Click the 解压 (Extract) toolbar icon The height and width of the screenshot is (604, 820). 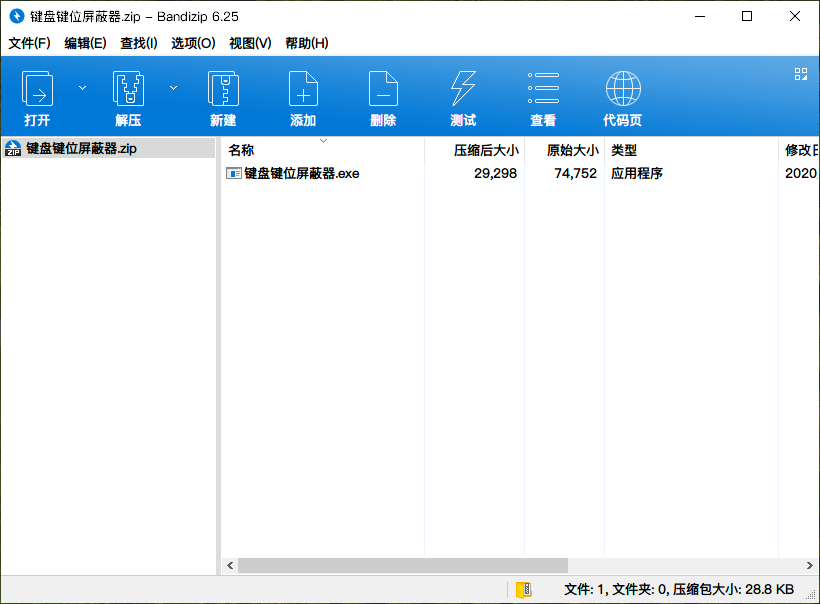pos(128,98)
